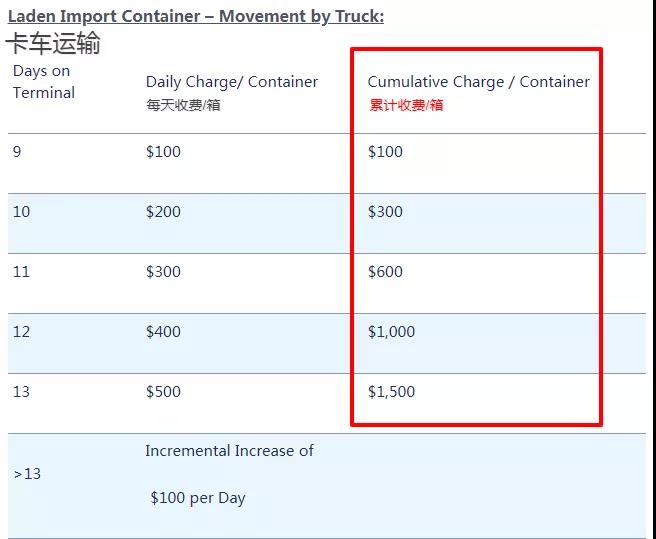Click the 每天收费/箱 sub-label
This screenshot has width=656, height=539.
click(x=183, y=105)
